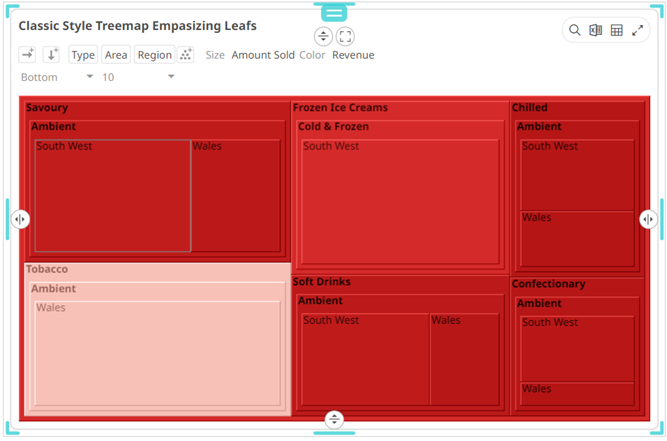
Task: Click Ambient header under Soft Drinks
Action: pos(320,301)
